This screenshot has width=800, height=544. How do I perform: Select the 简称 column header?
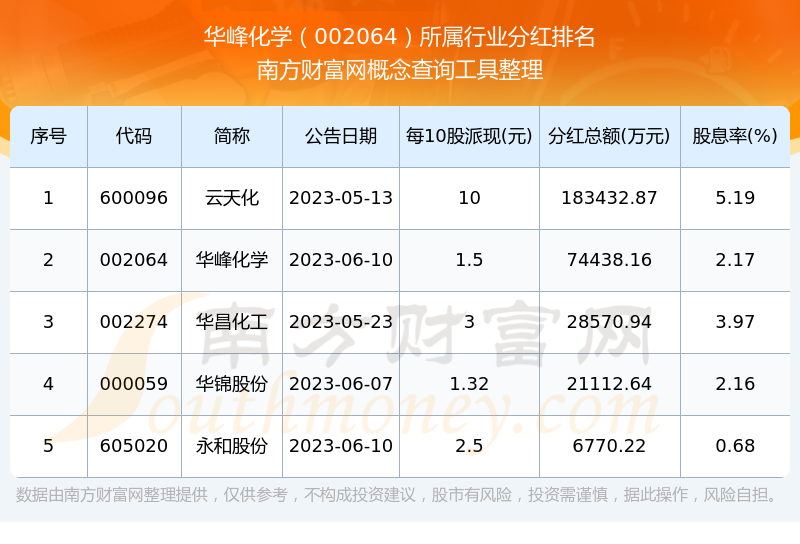tap(232, 136)
